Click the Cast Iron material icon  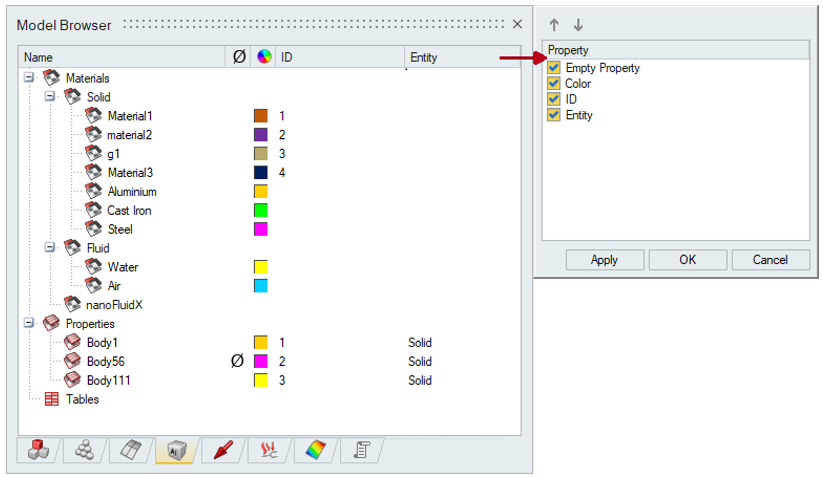click(x=93, y=210)
